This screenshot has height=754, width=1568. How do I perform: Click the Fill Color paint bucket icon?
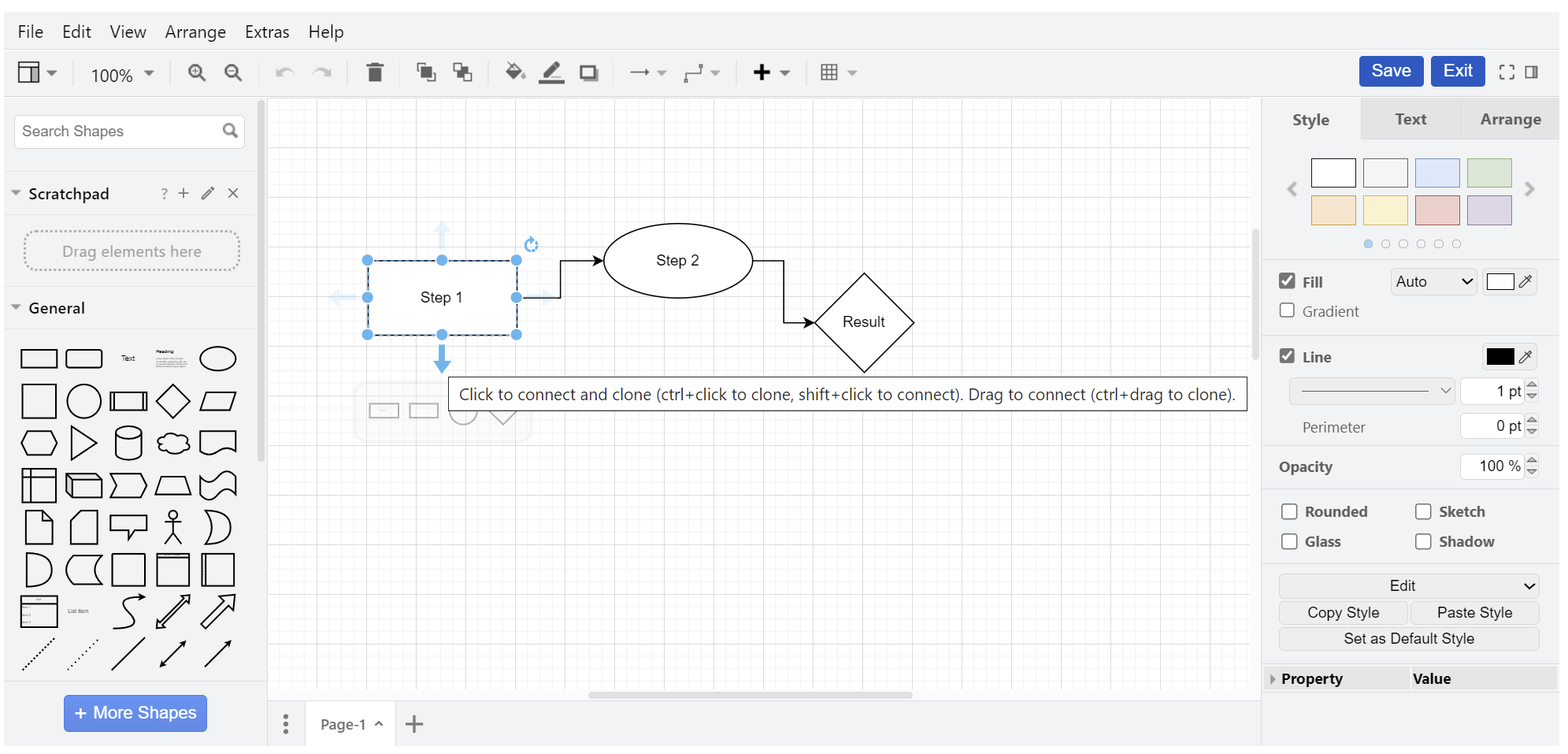tap(515, 73)
